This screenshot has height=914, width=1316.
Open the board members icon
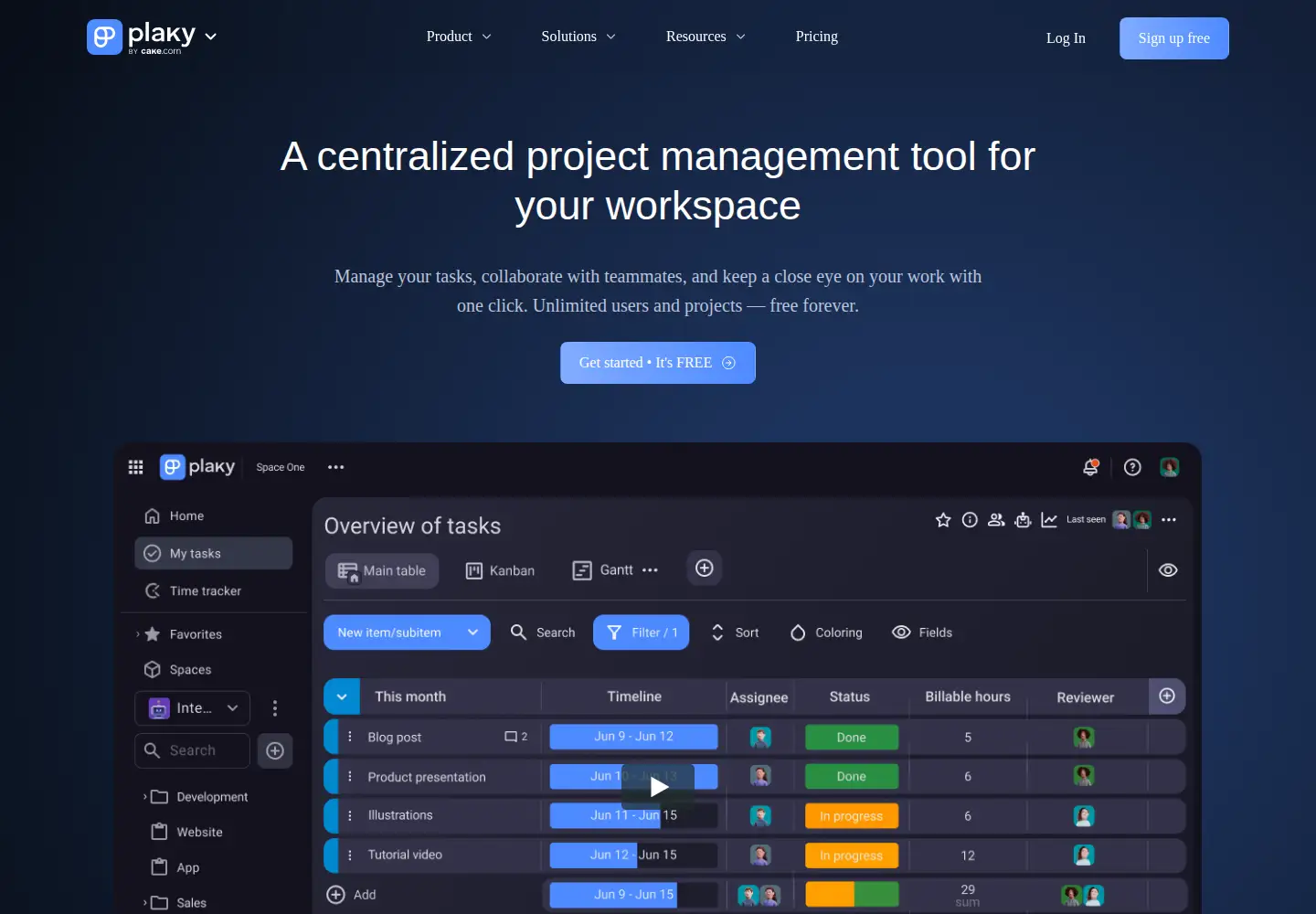[x=996, y=520]
